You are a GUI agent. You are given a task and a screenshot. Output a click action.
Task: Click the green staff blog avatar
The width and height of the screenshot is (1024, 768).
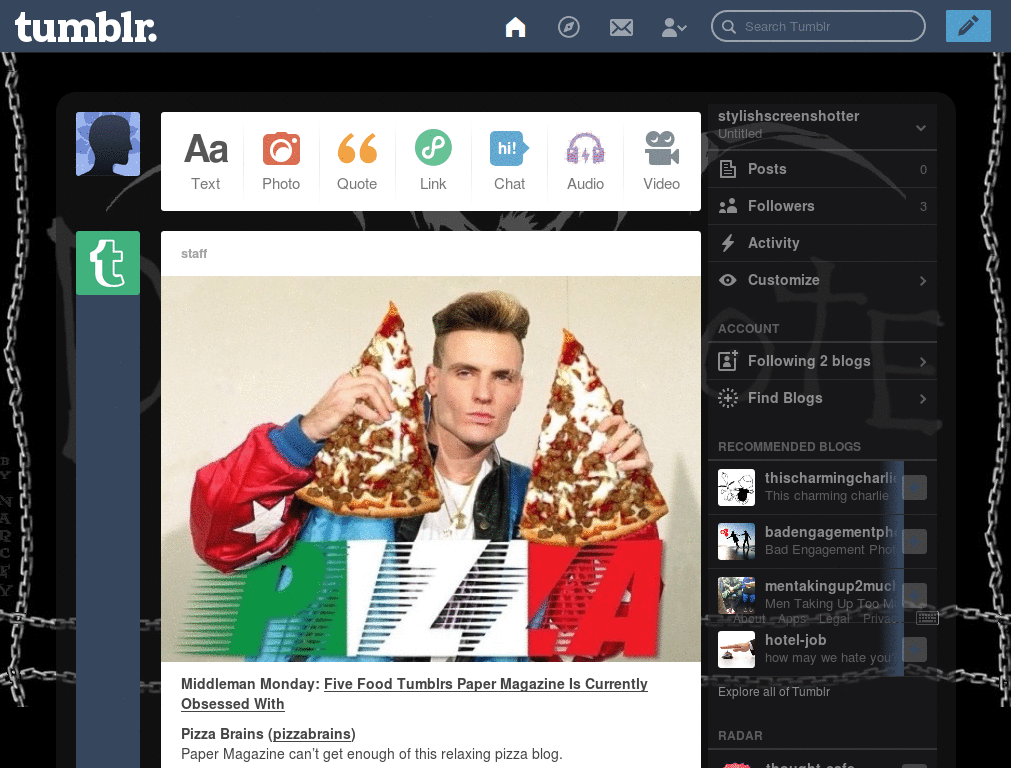108,263
